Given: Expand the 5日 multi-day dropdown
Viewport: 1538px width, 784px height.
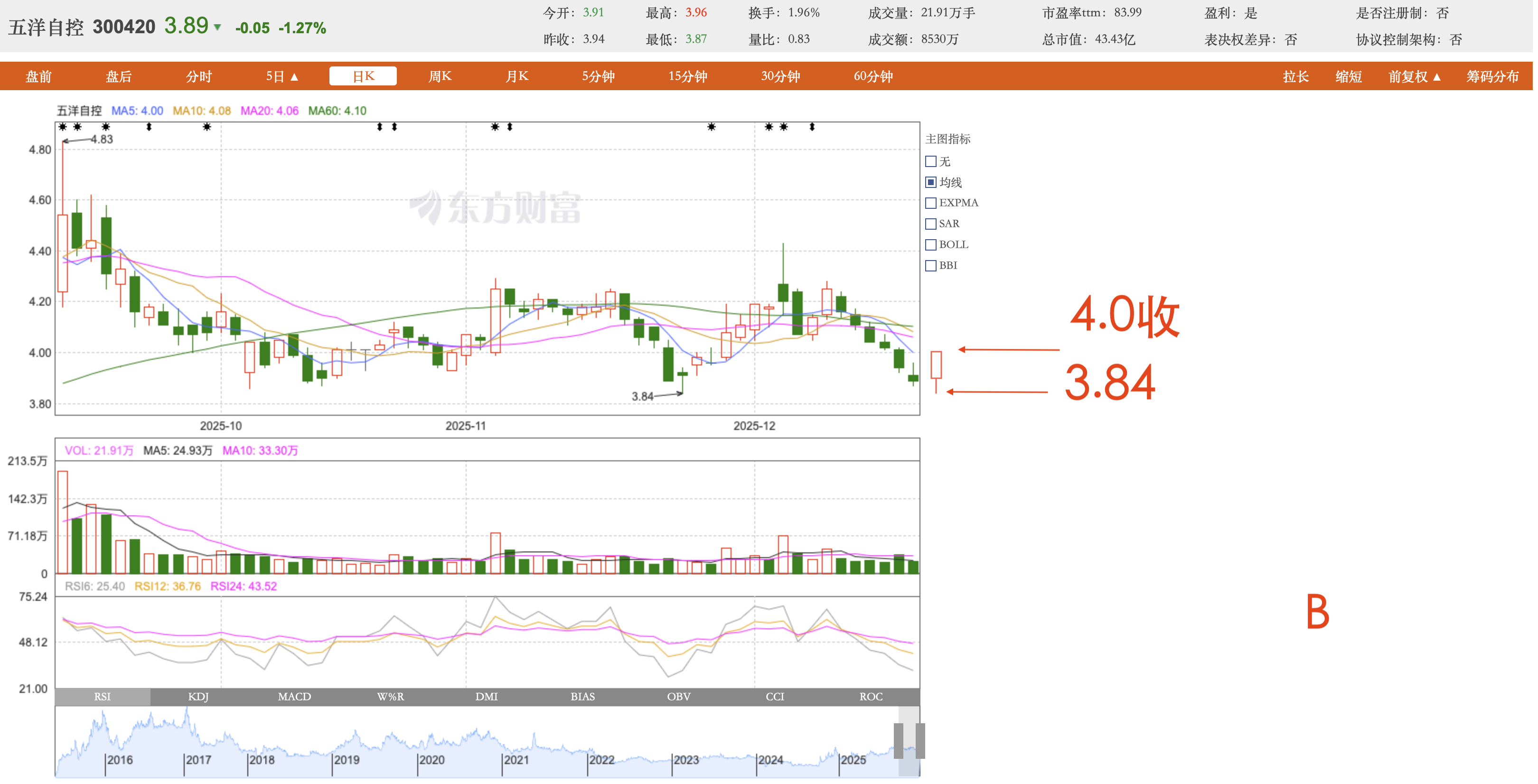Looking at the screenshot, I should pyautogui.click(x=282, y=76).
